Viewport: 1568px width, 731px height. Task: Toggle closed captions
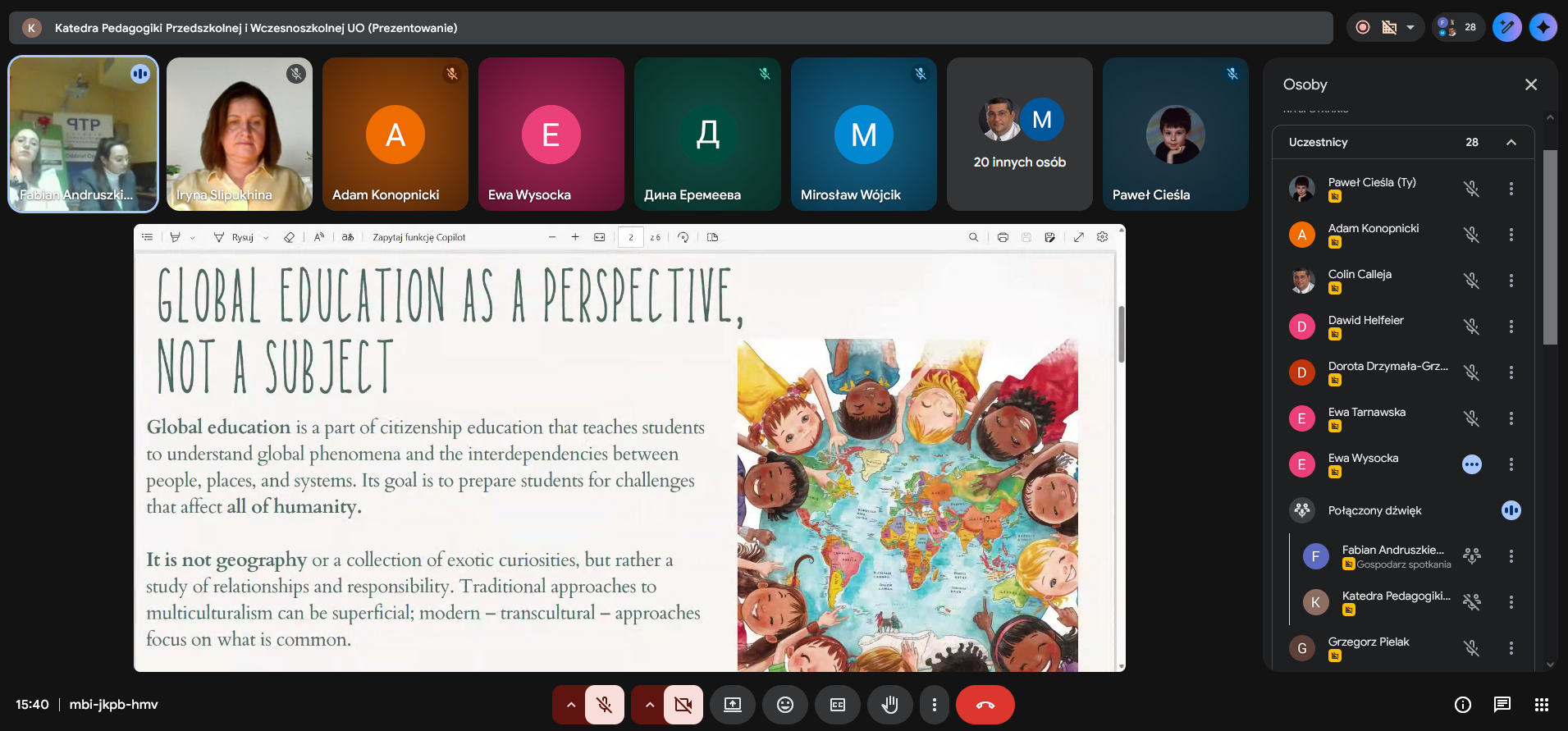pos(838,705)
